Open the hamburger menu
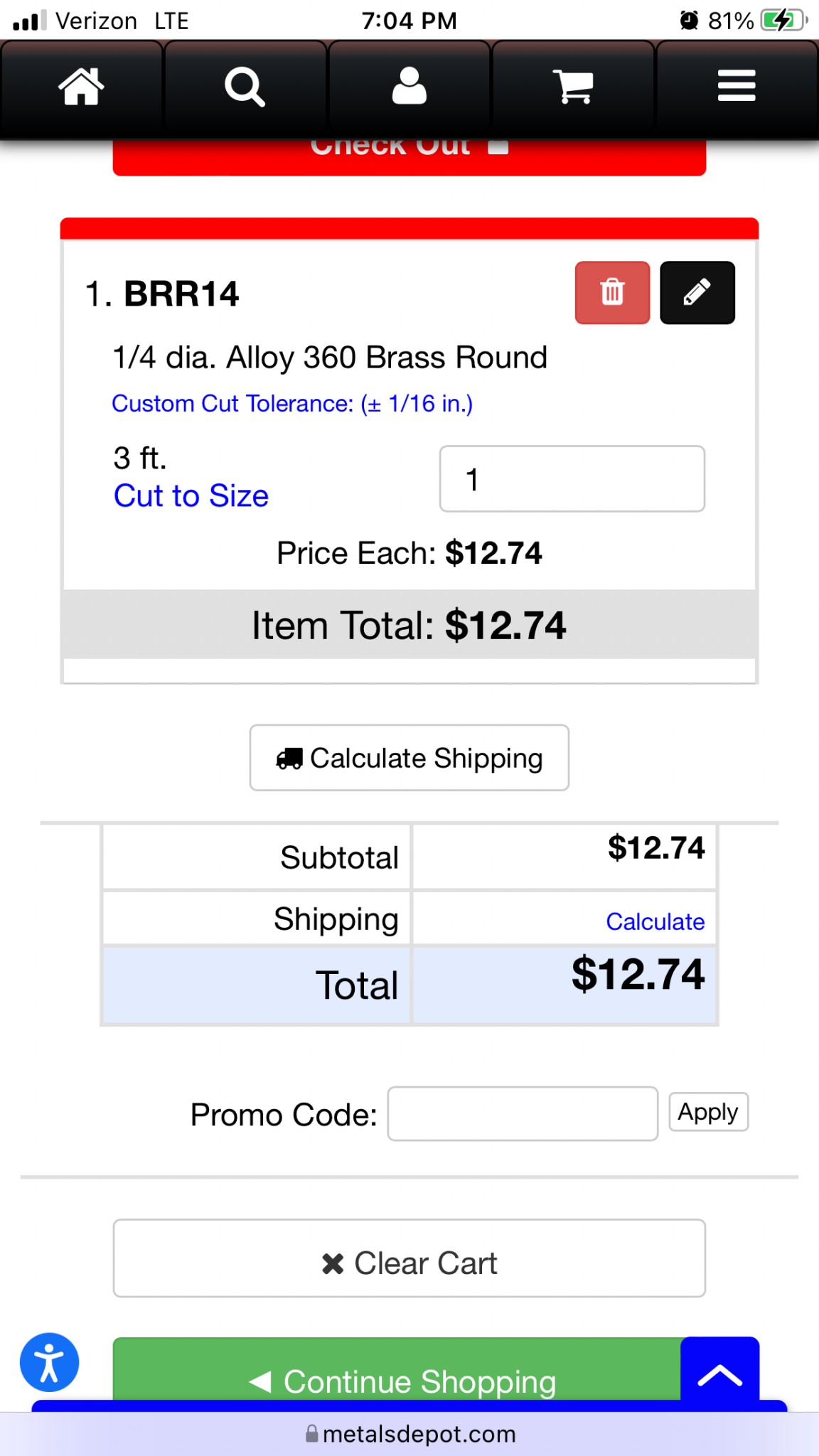819x1456 pixels. [737, 87]
